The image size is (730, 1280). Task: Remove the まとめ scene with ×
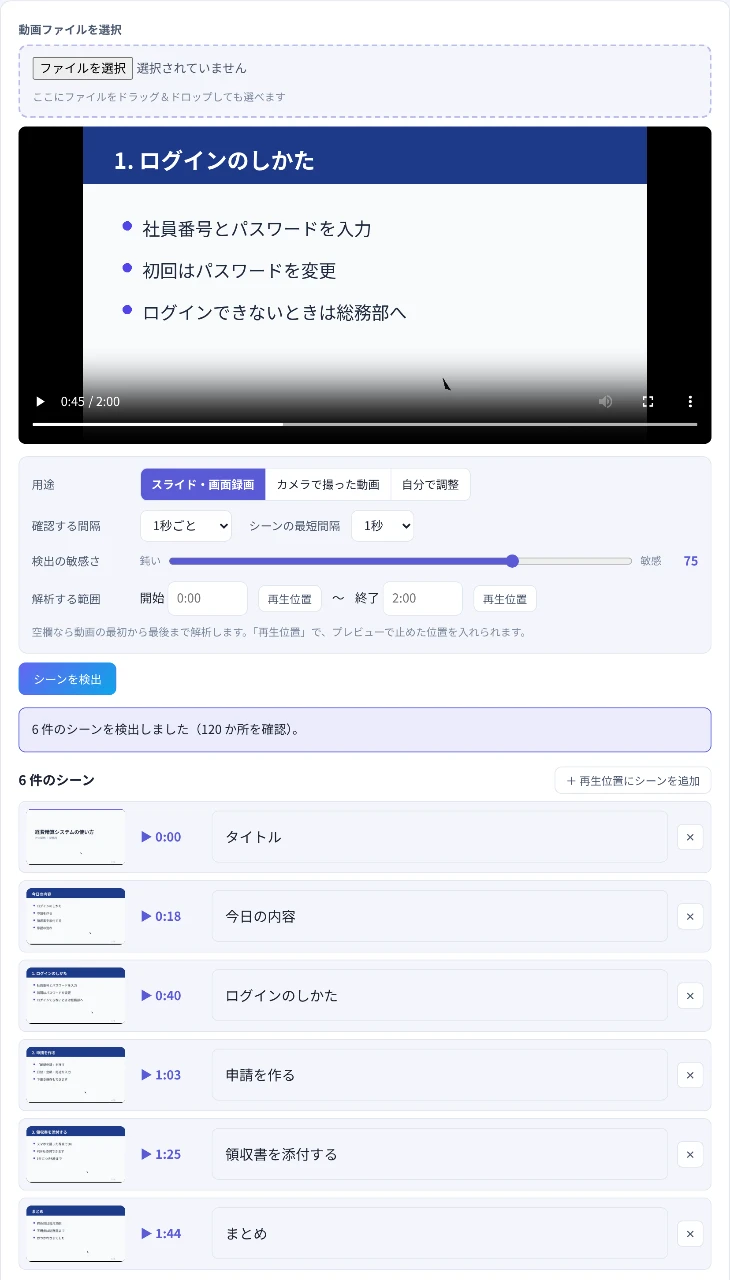690,1234
